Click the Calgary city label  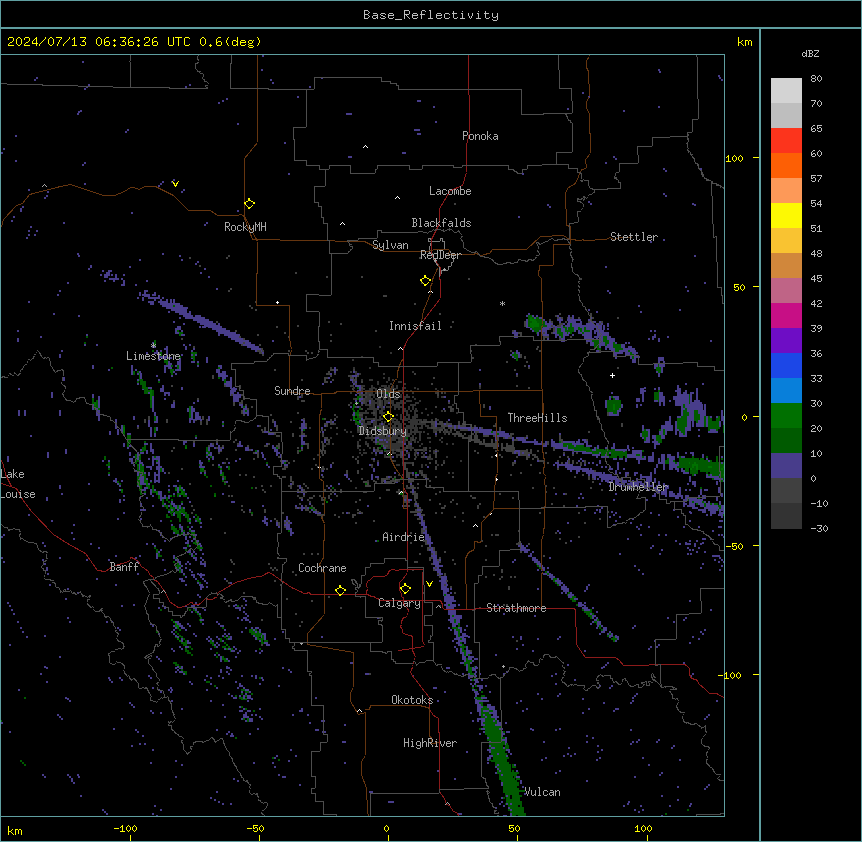point(399,603)
